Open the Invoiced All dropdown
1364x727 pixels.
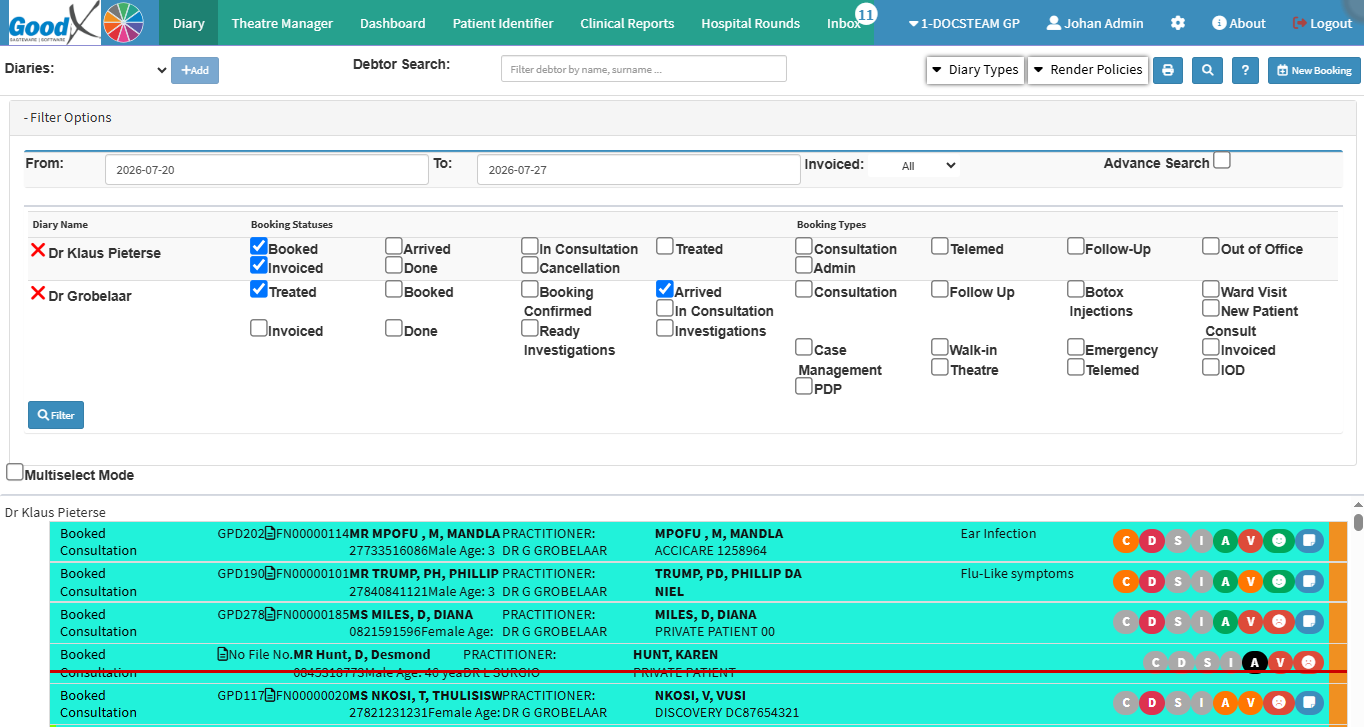point(914,166)
